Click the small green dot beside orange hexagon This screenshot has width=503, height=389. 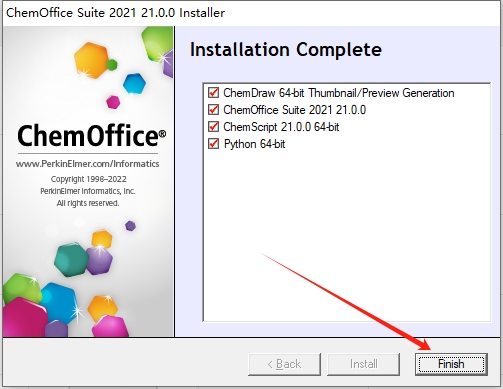click(x=112, y=65)
